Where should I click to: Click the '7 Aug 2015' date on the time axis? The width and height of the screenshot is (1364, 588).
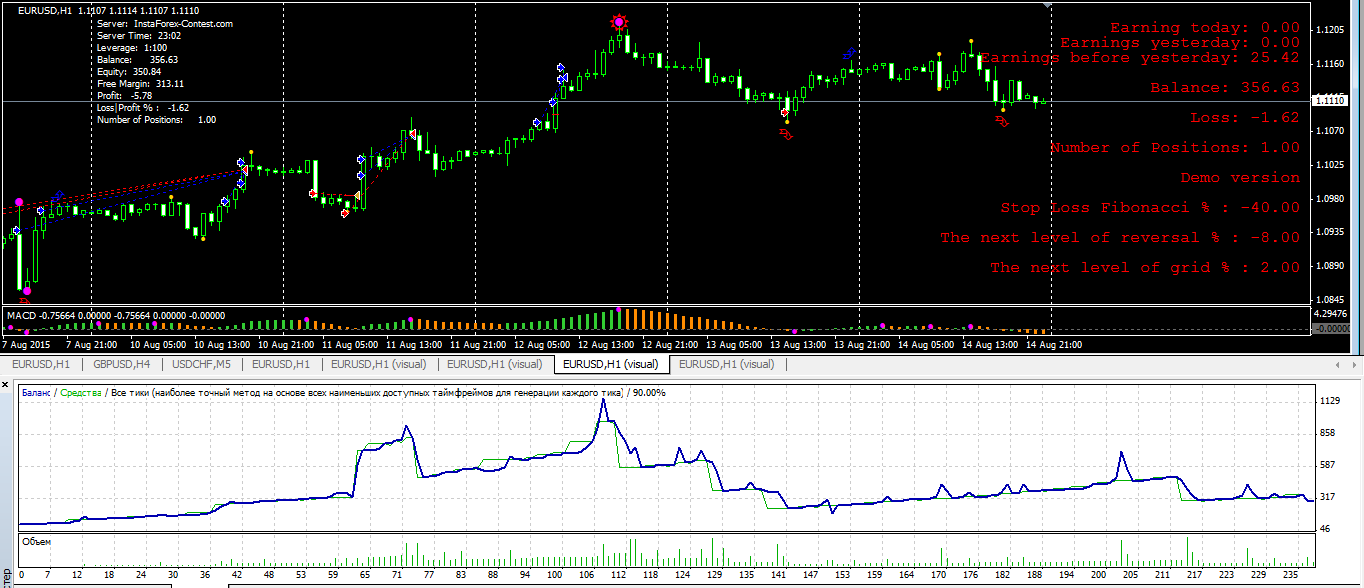(x=27, y=344)
